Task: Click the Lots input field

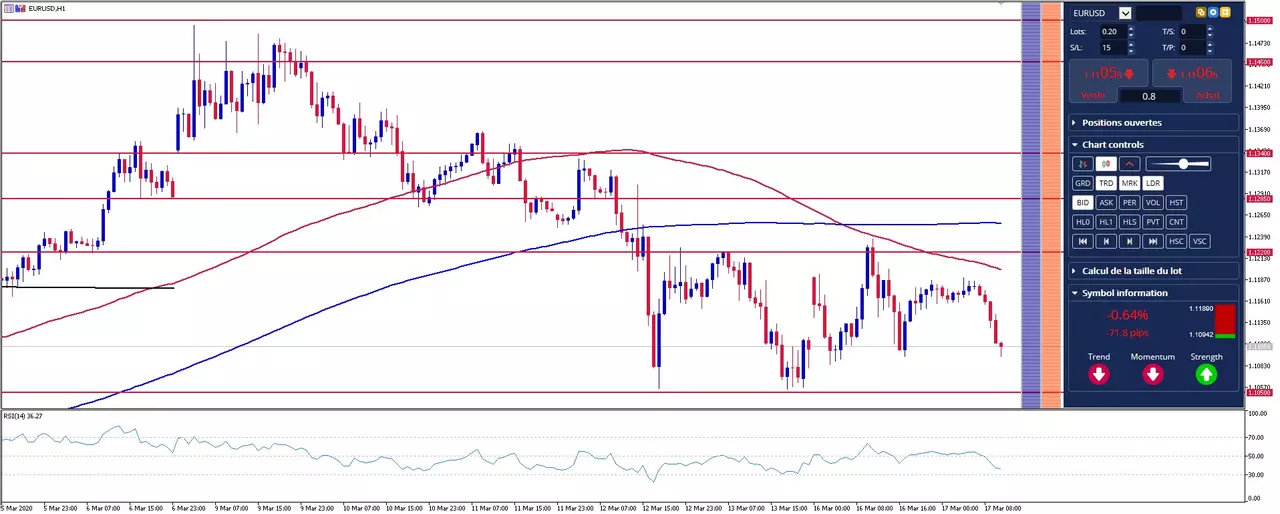Action: click(x=1113, y=31)
